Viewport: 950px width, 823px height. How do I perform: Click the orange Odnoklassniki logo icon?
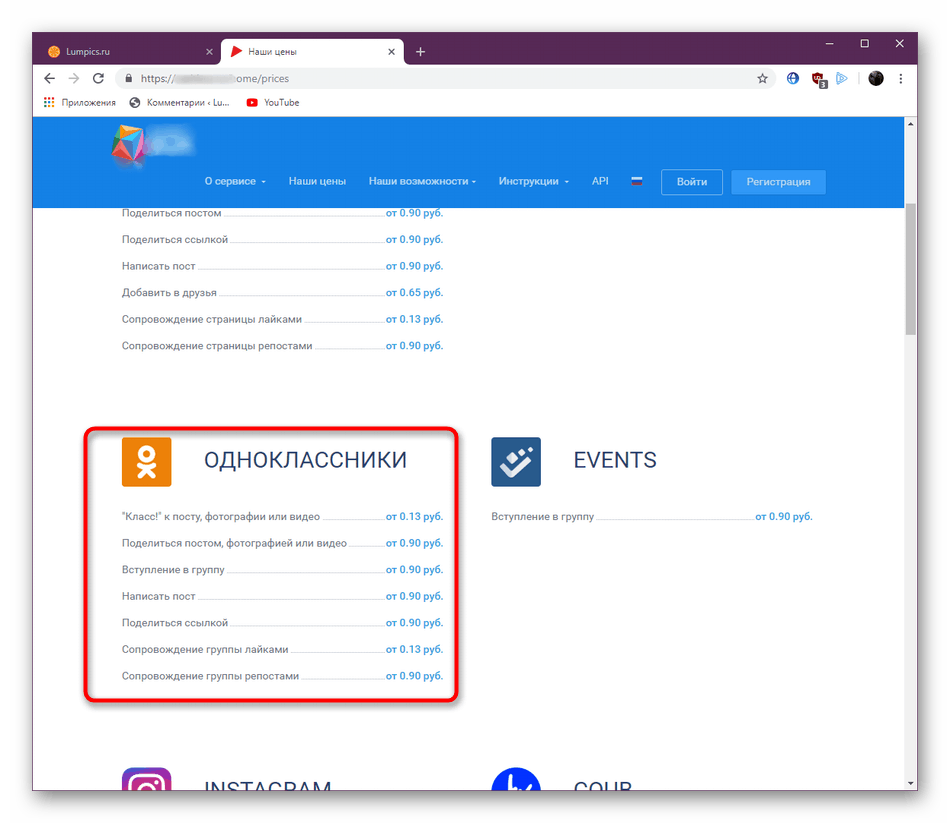(x=147, y=462)
